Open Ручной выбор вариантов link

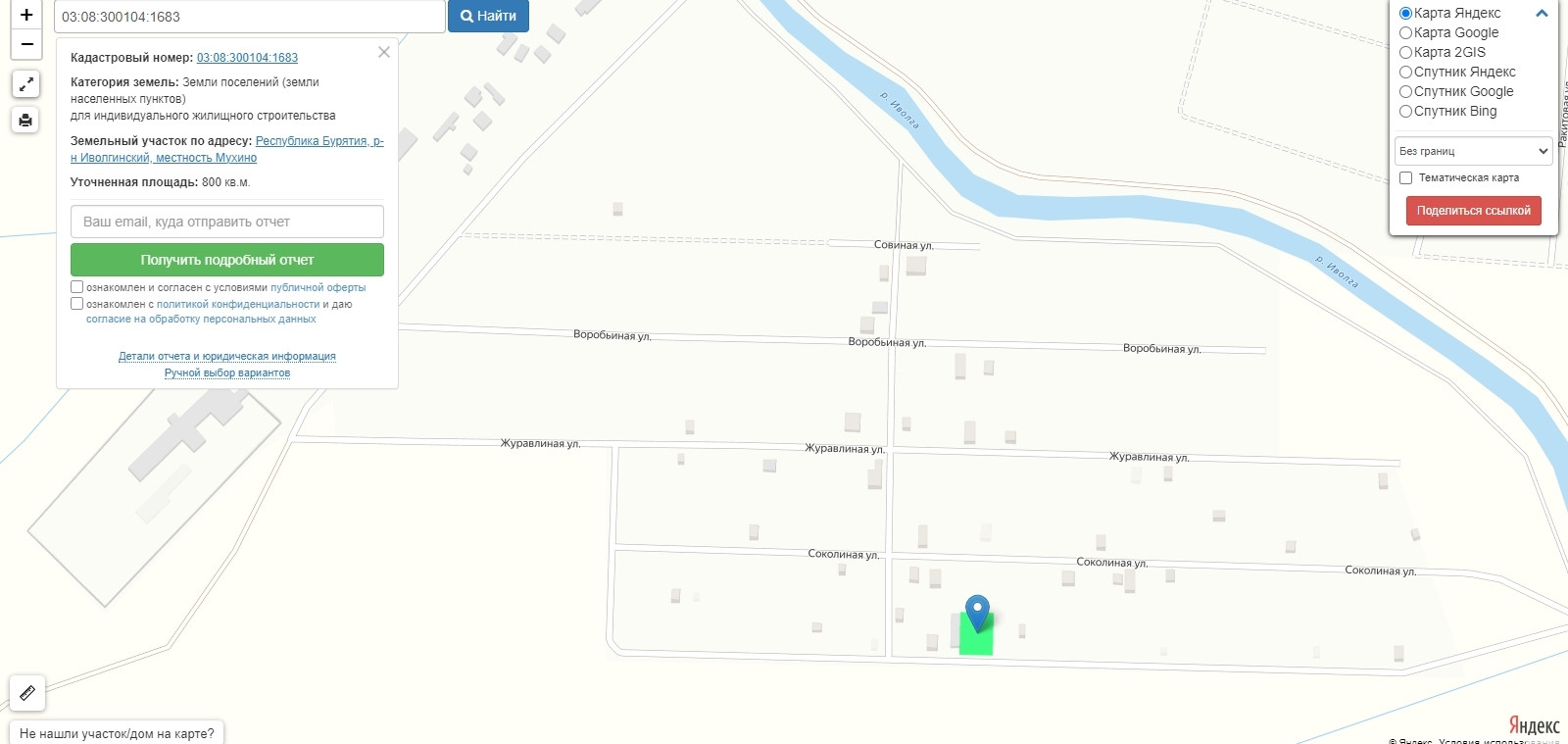227,372
